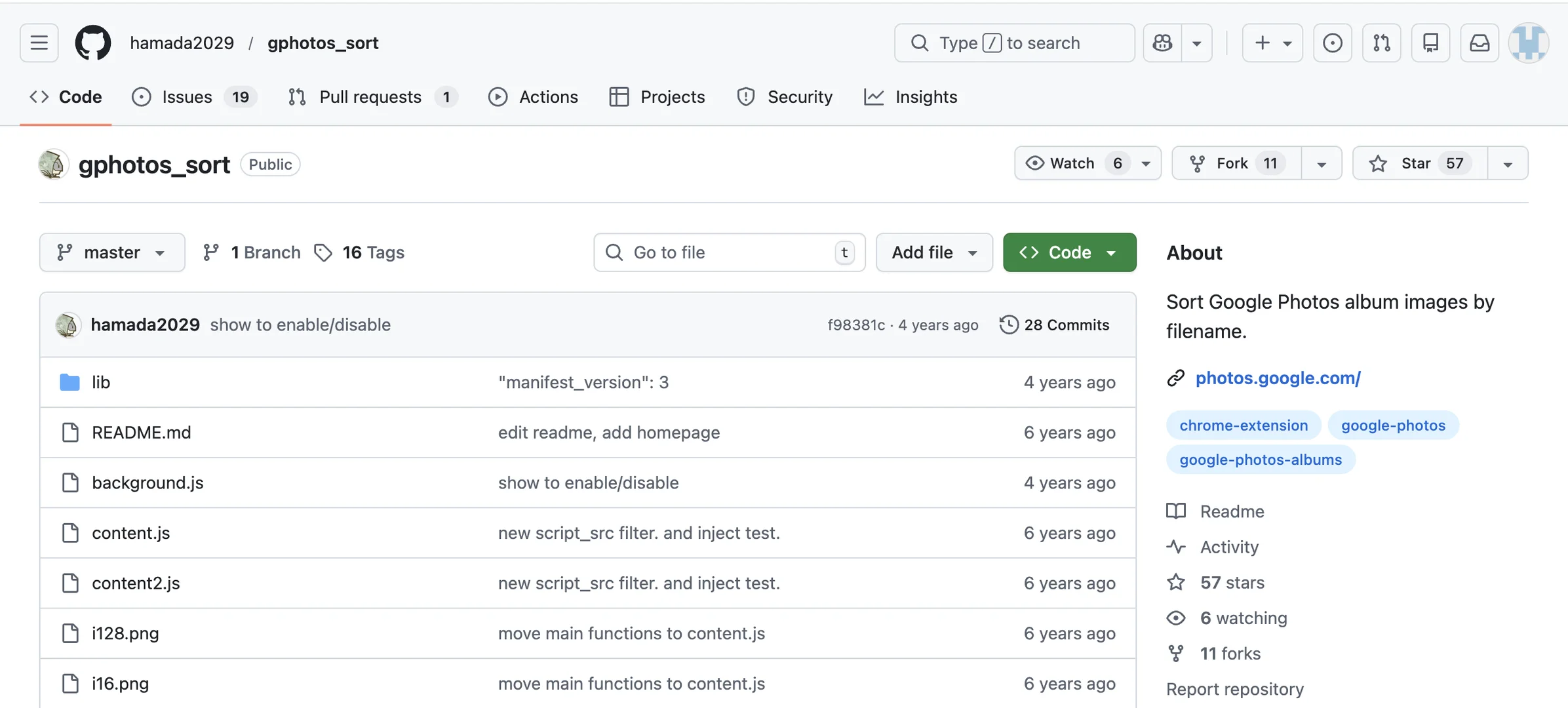
Task: Open the Projects tab
Action: (x=657, y=97)
